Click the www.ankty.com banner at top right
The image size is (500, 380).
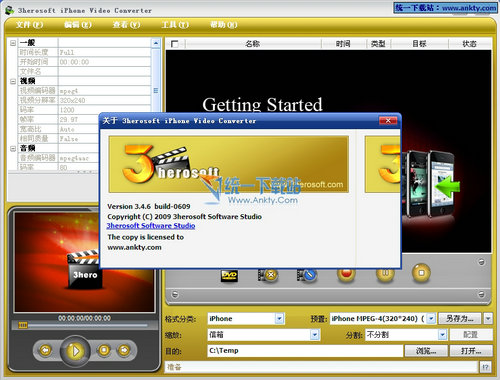[x=445, y=8]
